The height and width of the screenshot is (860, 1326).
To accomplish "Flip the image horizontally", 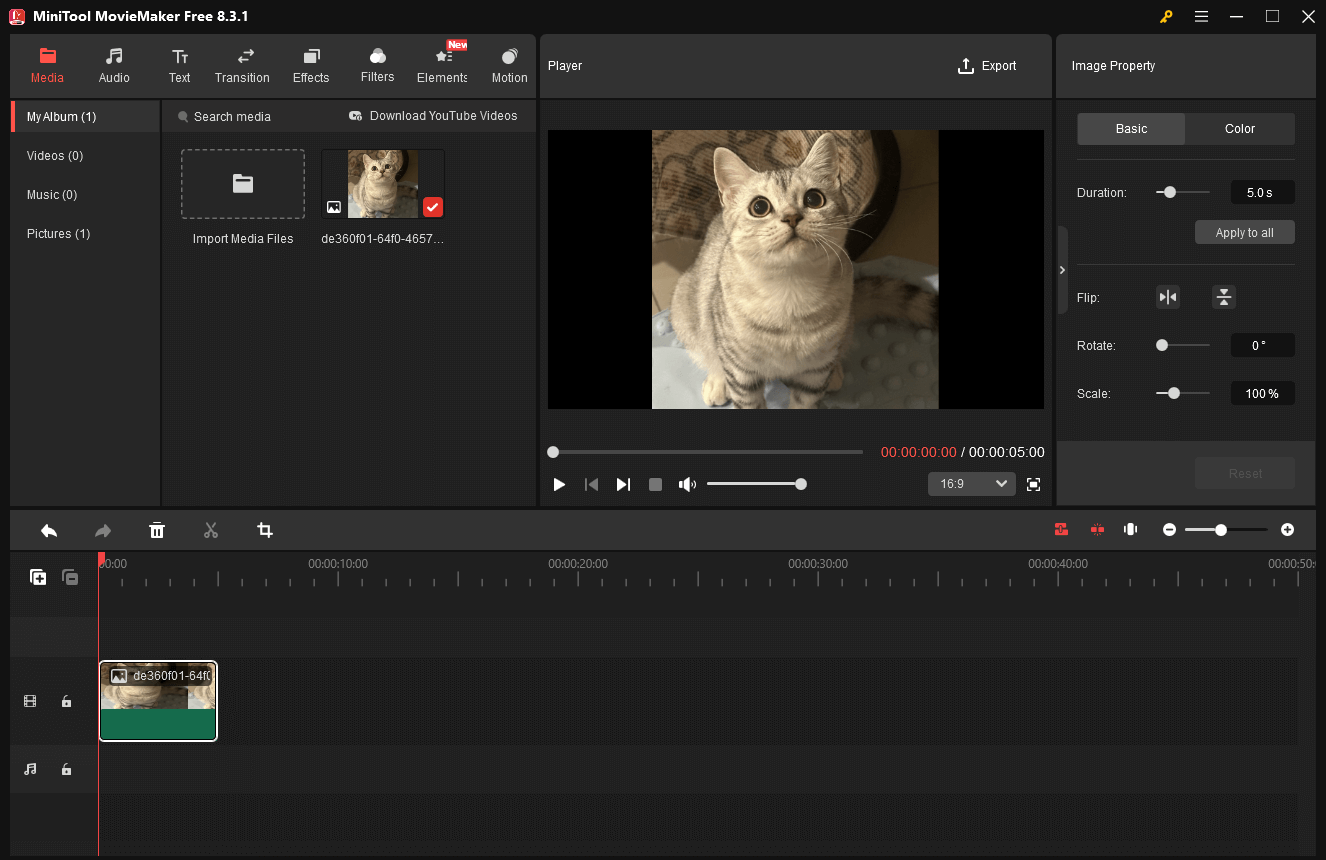I will click(1167, 297).
